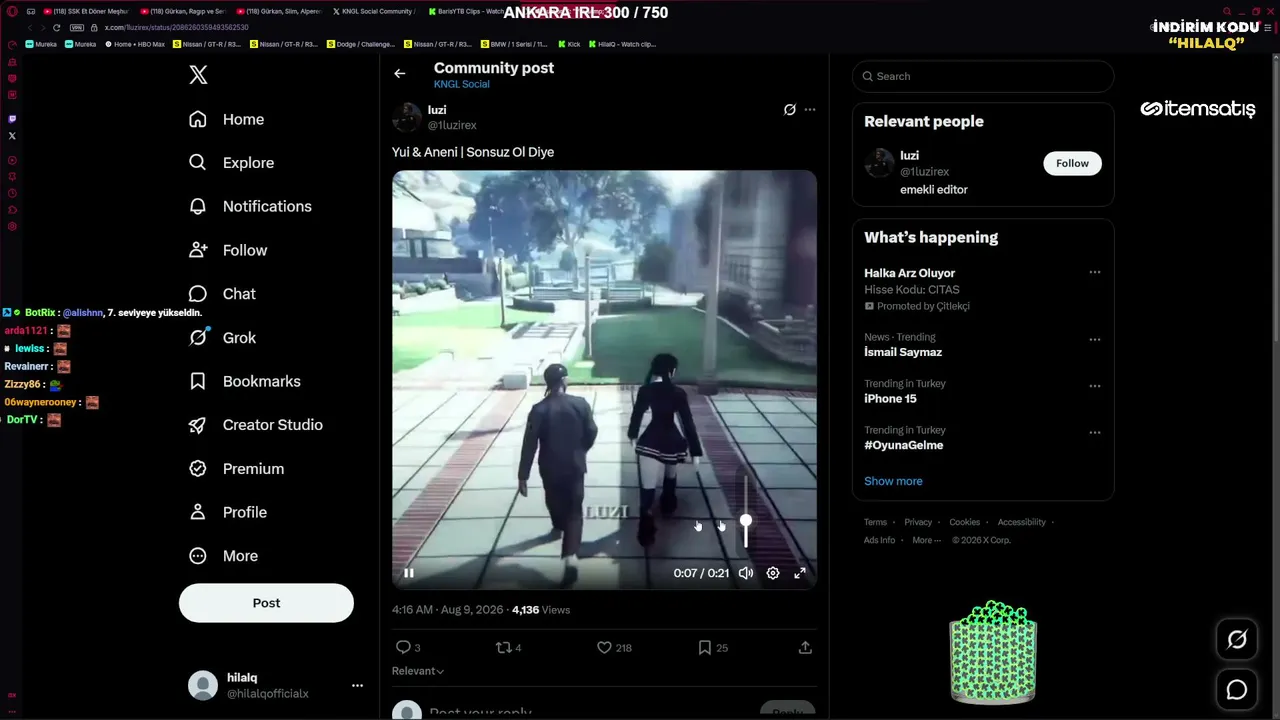Open the Home • HBO Max bookmark
This screenshot has width=1280, height=720.
[x=135, y=44]
